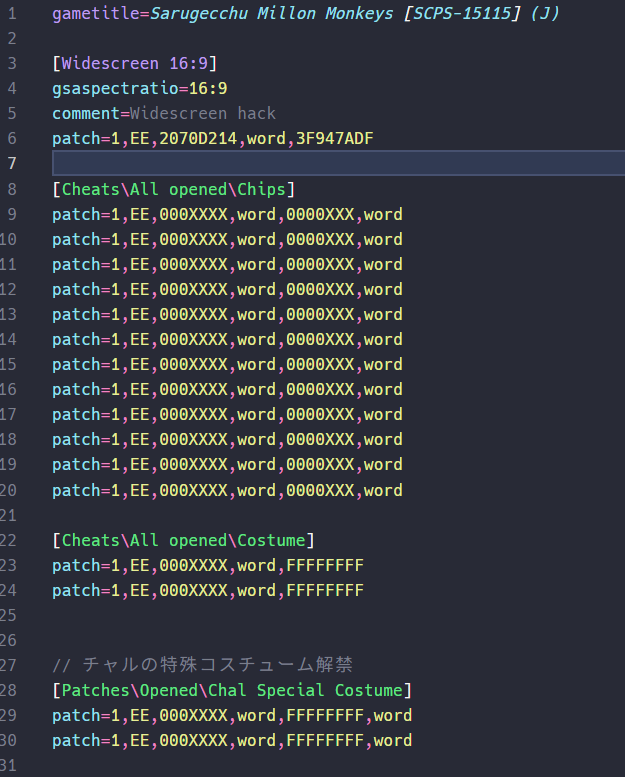Place cursor in patch line ending 3F947ADF
Viewport: 625px width, 777px height.
tap(213, 139)
